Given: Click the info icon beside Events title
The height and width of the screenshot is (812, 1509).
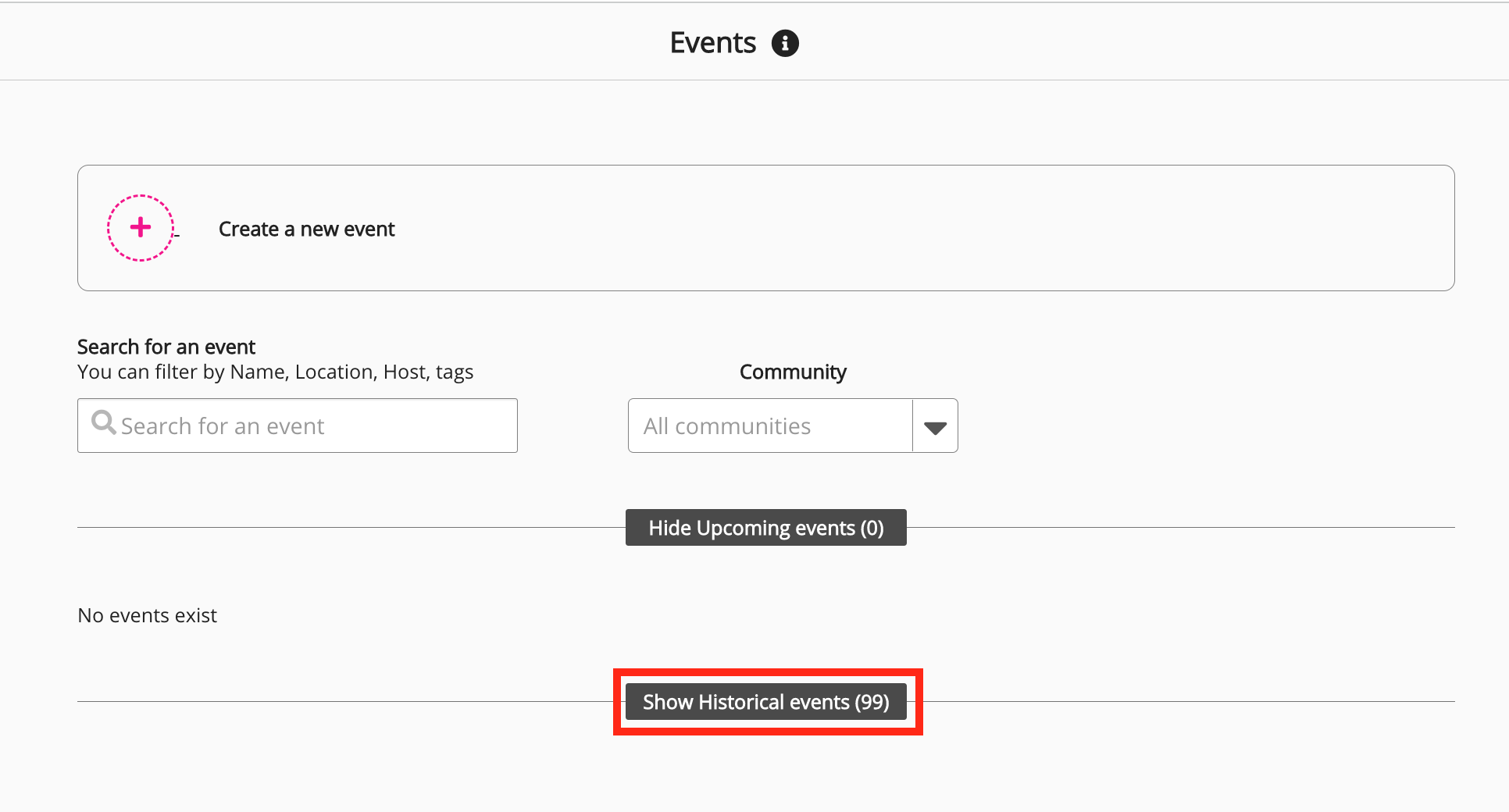Looking at the screenshot, I should point(785,43).
